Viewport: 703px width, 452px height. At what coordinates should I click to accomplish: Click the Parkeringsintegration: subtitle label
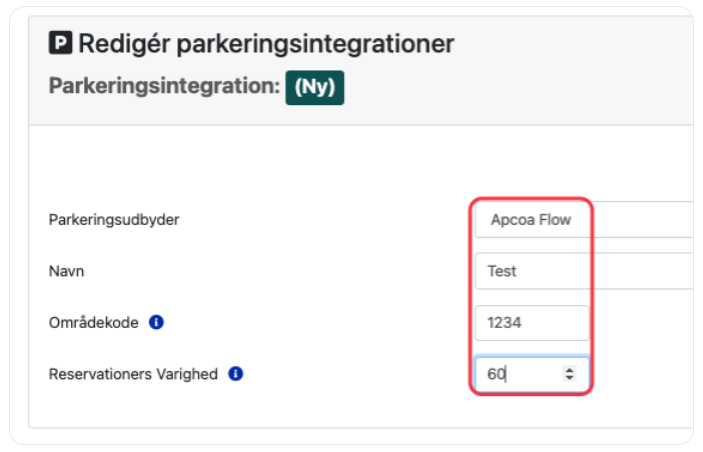164,86
